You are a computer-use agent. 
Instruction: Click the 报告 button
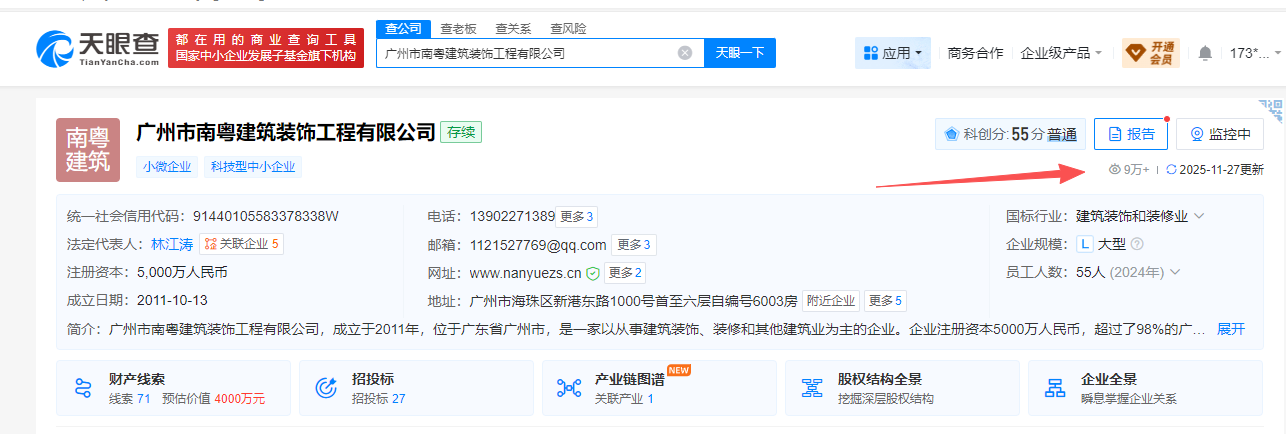pyautogui.click(x=1131, y=134)
